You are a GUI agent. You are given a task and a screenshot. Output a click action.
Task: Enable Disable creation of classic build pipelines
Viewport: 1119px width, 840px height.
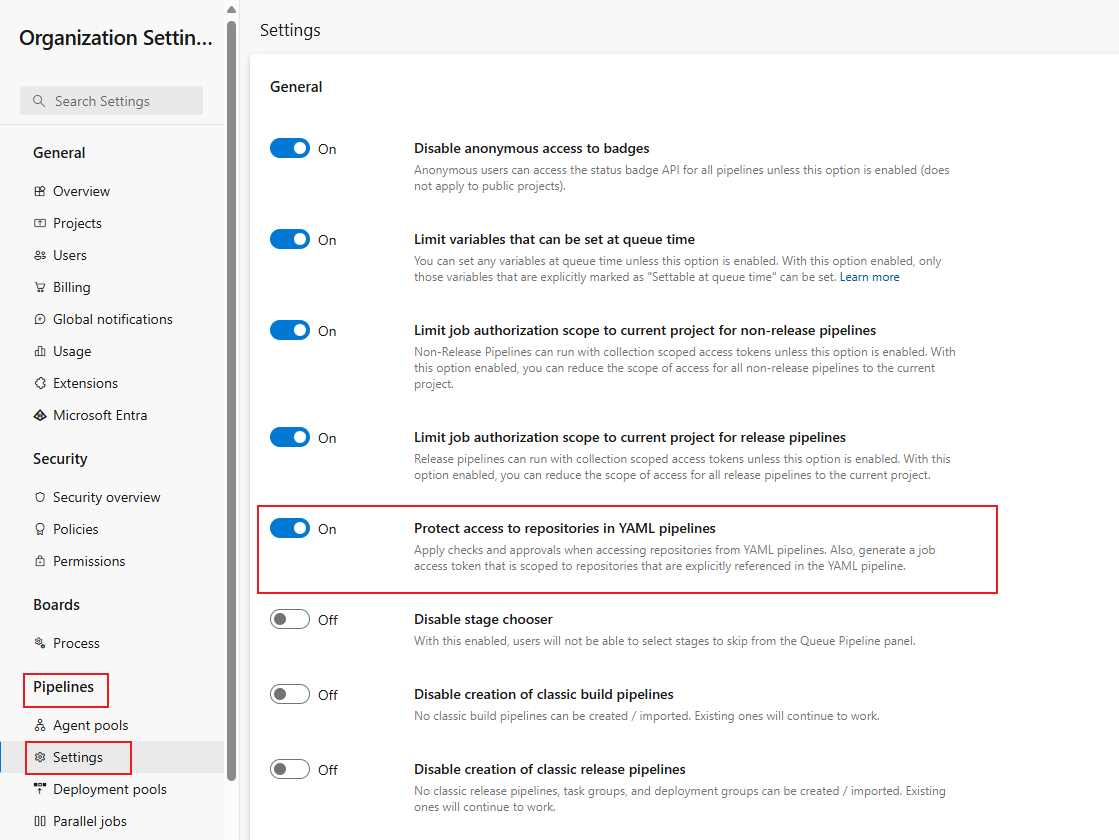coord(290,695)
